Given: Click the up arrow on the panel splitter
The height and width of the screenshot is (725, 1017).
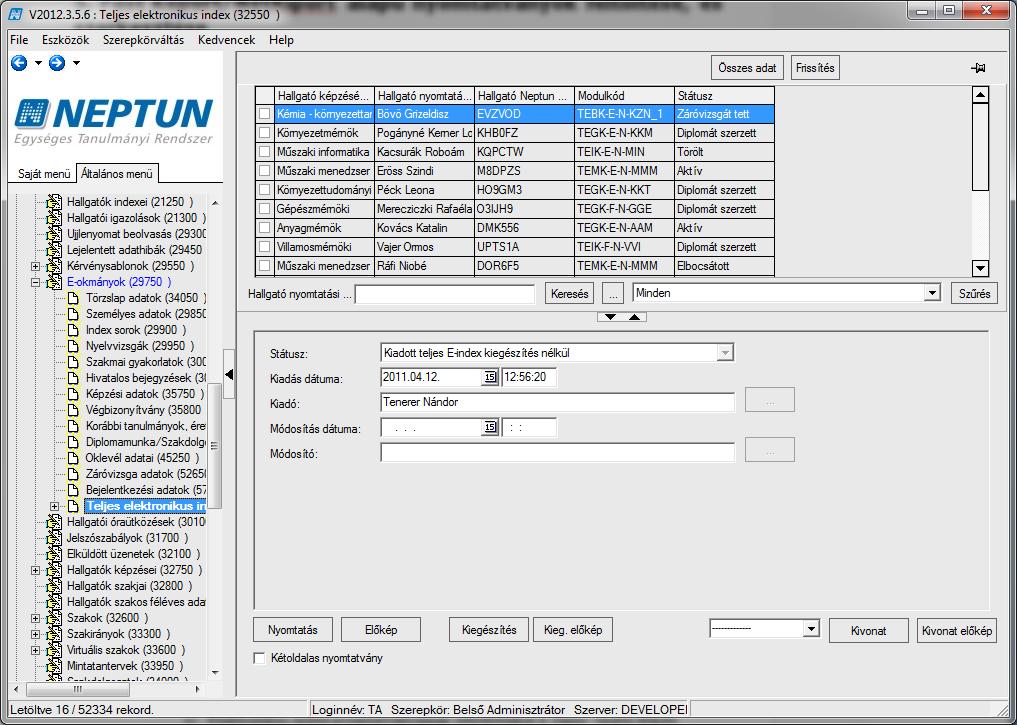Looking at the screenshot, I should click(634, 317).
